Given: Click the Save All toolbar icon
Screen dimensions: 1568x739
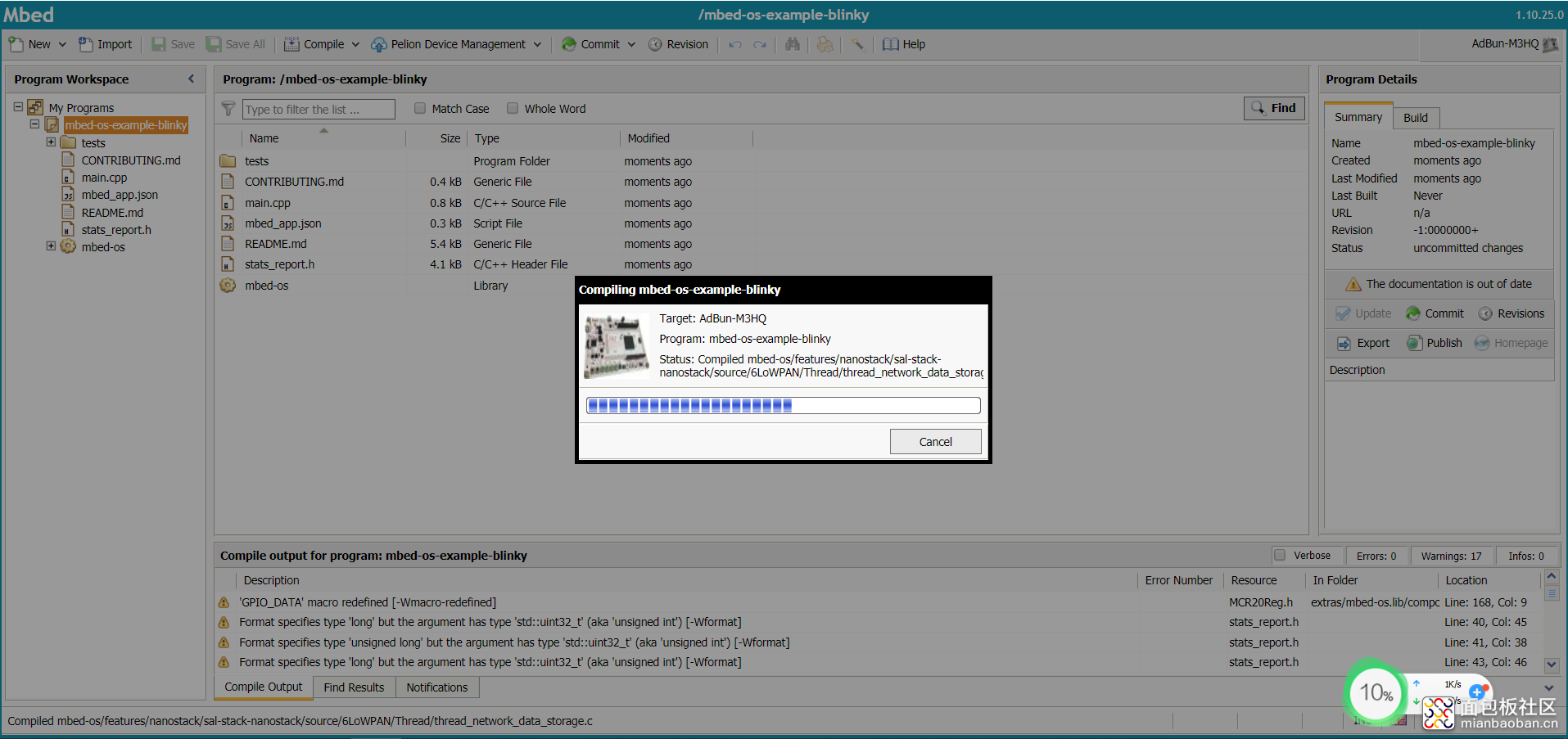Looking at the screenshot, I should (x=214, y=44).
